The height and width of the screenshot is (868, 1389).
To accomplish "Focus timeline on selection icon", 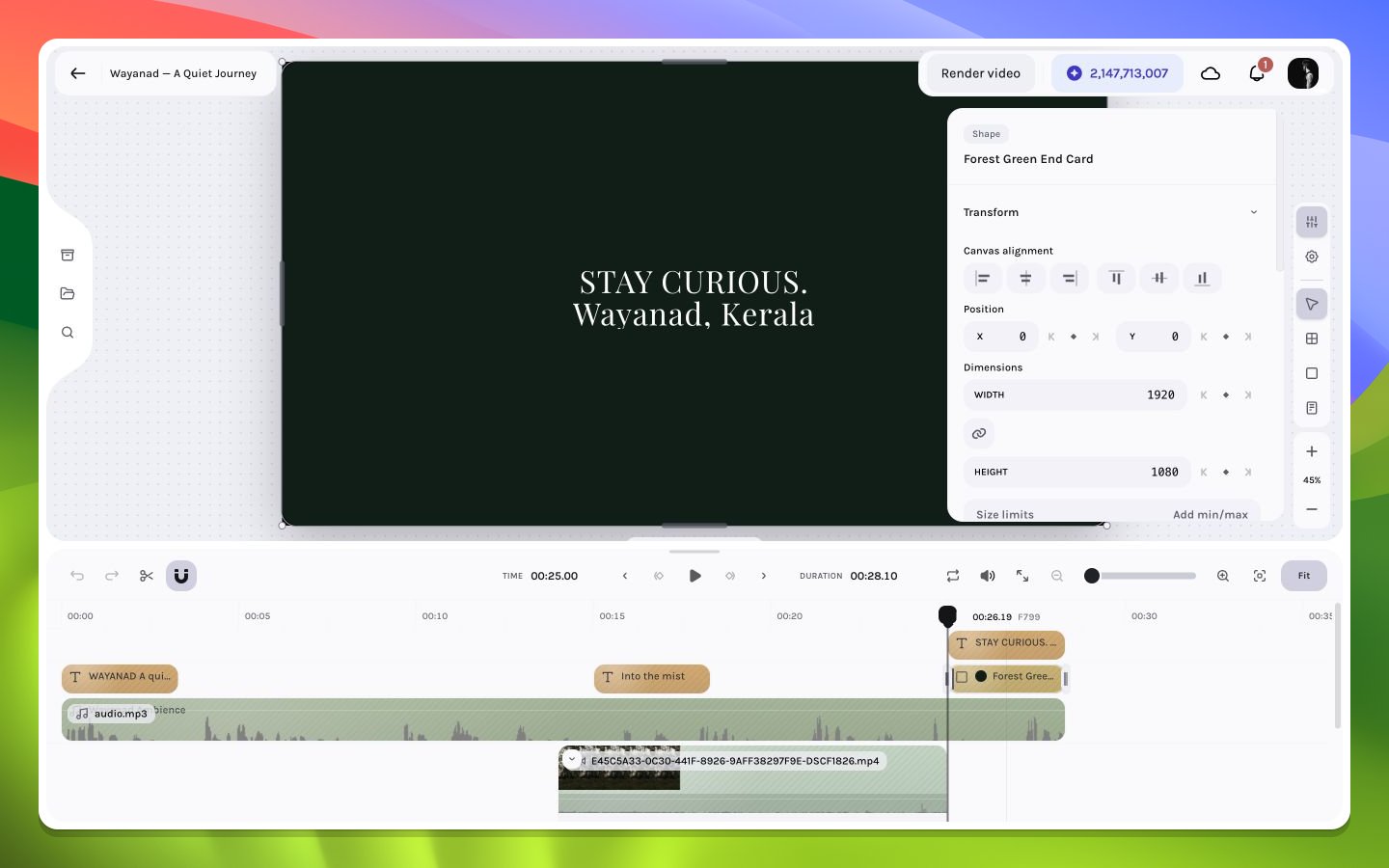I will click(x=1260, y=576).
